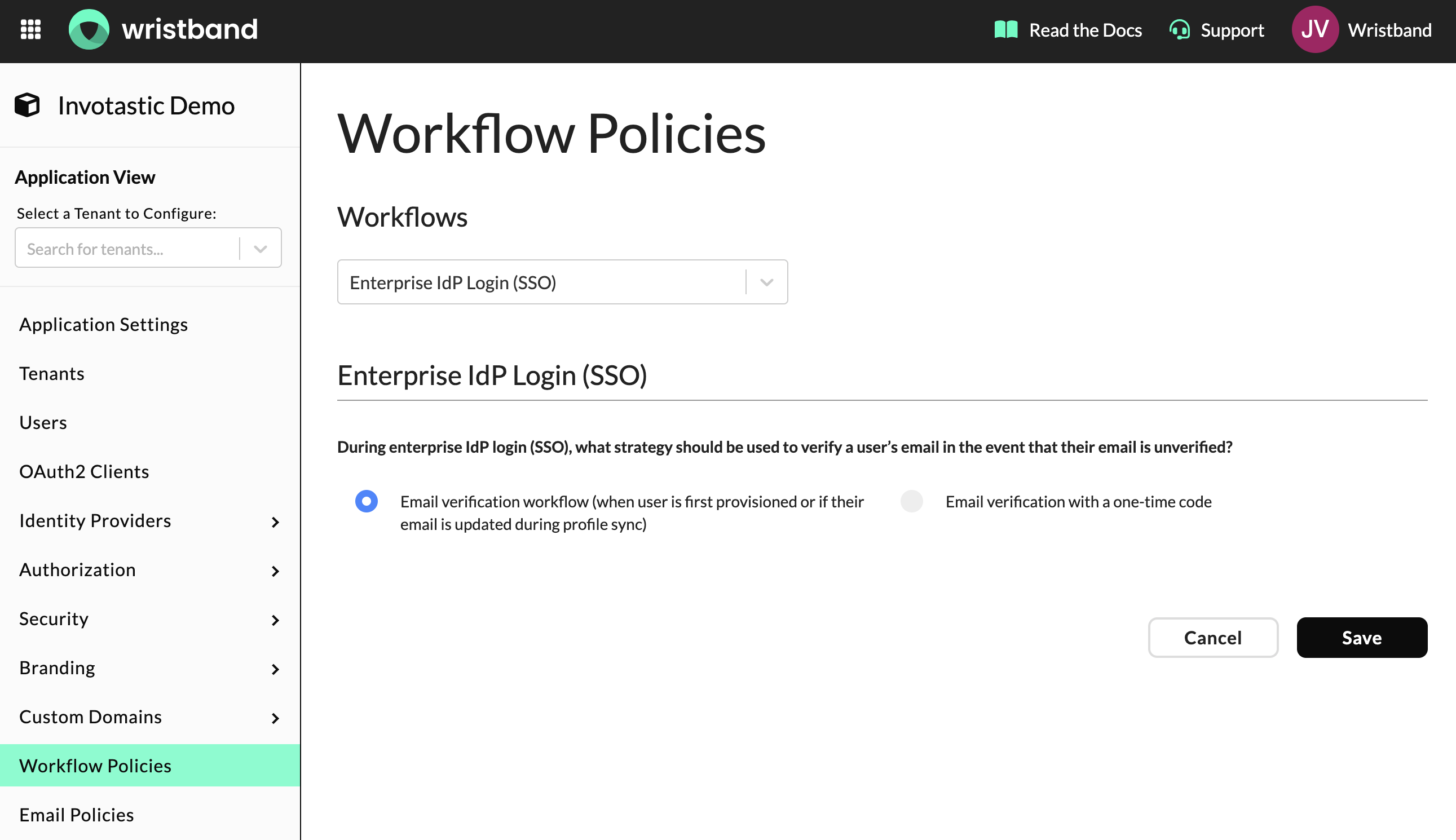This screenshot has width=1456, height=840.
Task: Open Email Policies sidebar item
Action: point(77,815)
